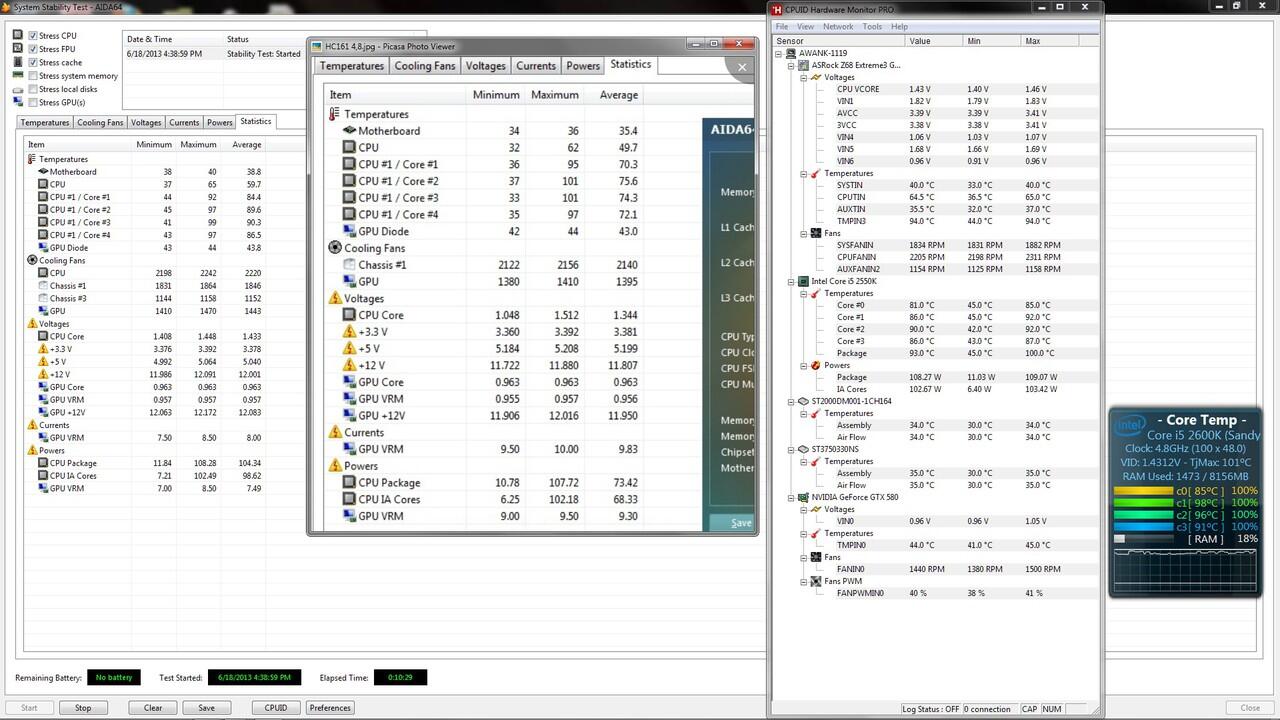
Task: Collapse the ASRock Fans node in HWMonitor
Action: pyautogui.click(x=803, y=233)
